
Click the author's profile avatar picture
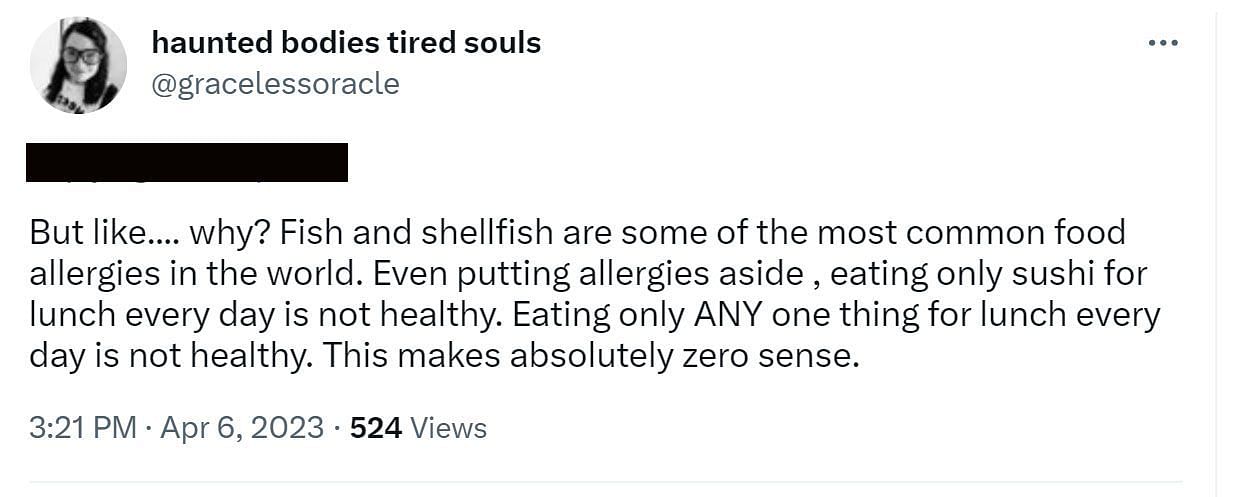click(x=78, y=65)
